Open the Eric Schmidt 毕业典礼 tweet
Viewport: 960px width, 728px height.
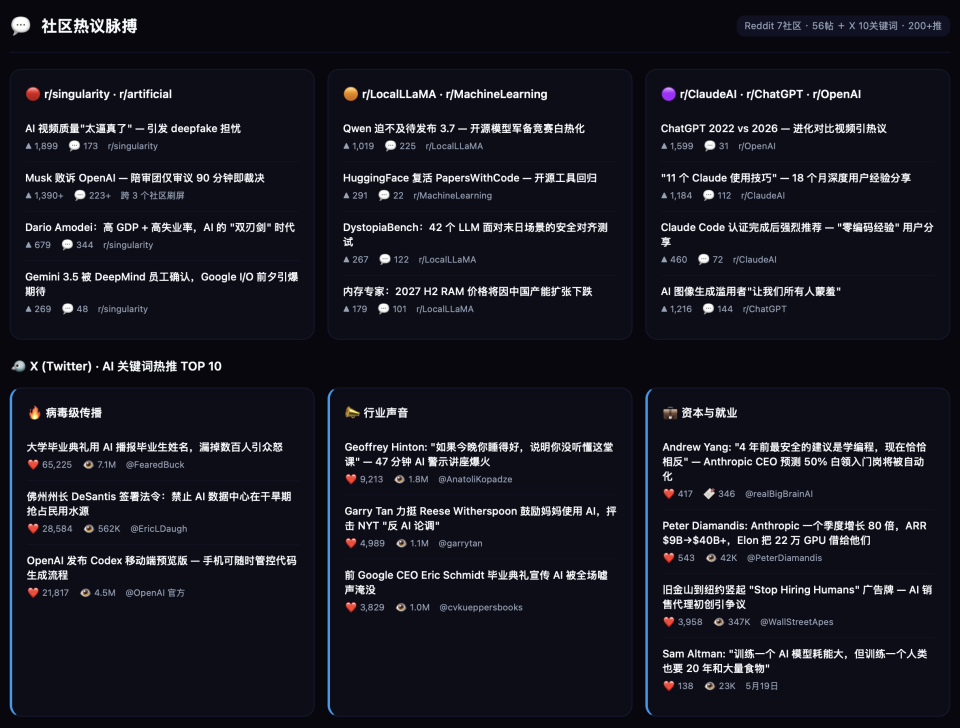tap(476, 582)
